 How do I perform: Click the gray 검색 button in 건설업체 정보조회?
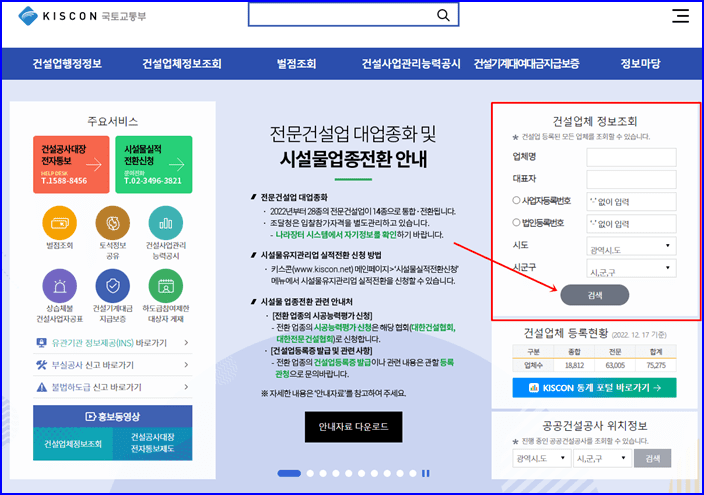pyautogui.click(x=594, y=295)
